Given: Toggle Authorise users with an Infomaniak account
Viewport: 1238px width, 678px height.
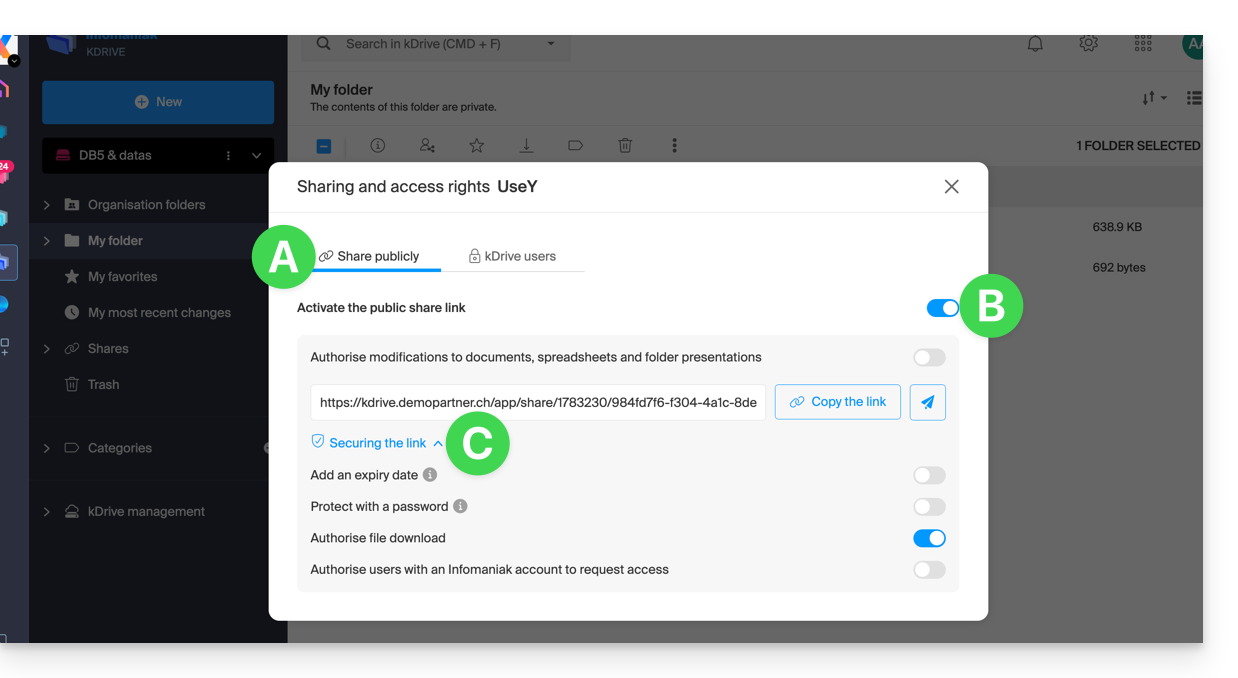Looking at the screenshot, I should click(929, 570).
